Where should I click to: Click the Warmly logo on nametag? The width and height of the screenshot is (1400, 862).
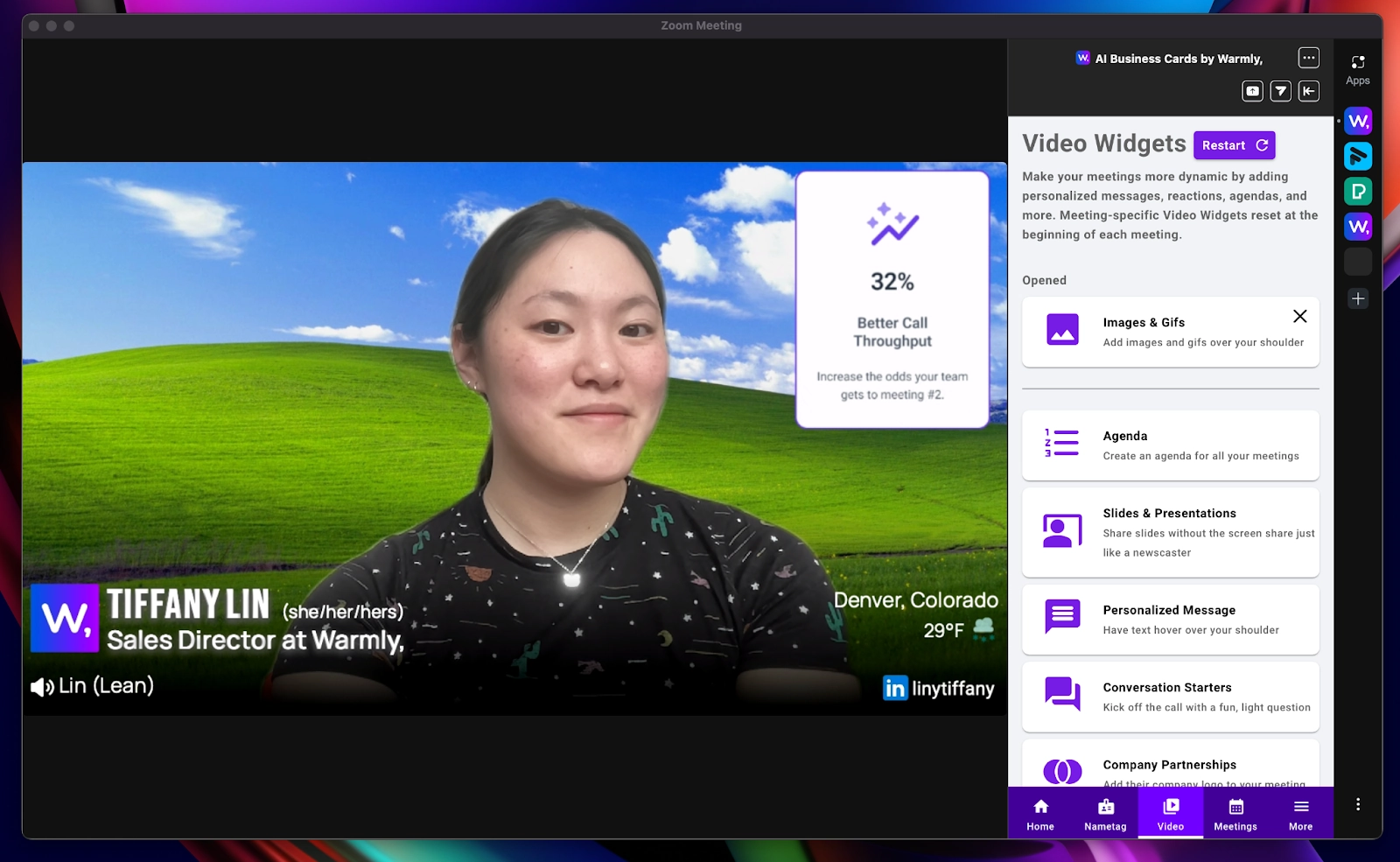pos(65,619)
